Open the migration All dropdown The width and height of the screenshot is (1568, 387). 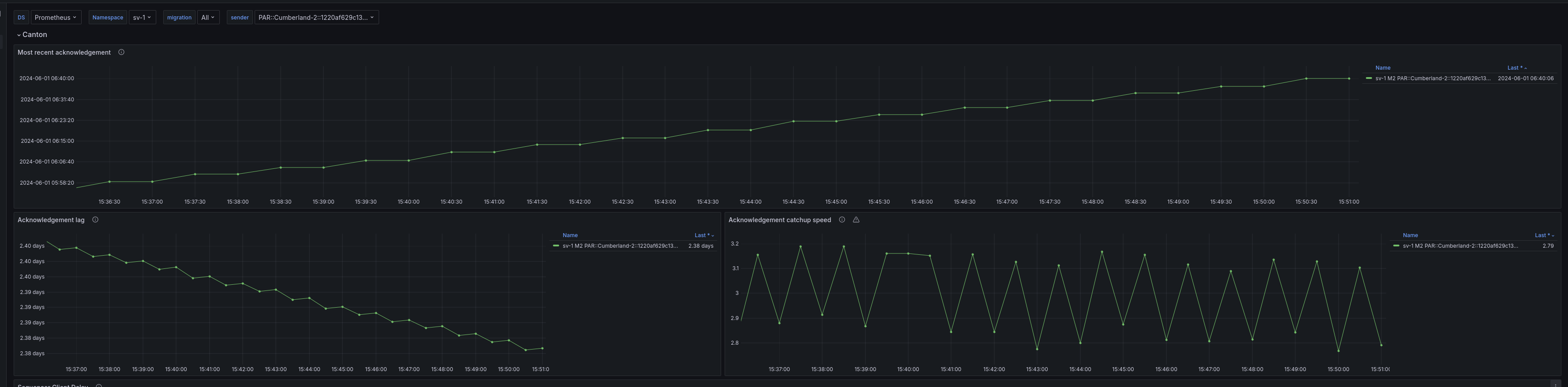click(x=208, y=18)
